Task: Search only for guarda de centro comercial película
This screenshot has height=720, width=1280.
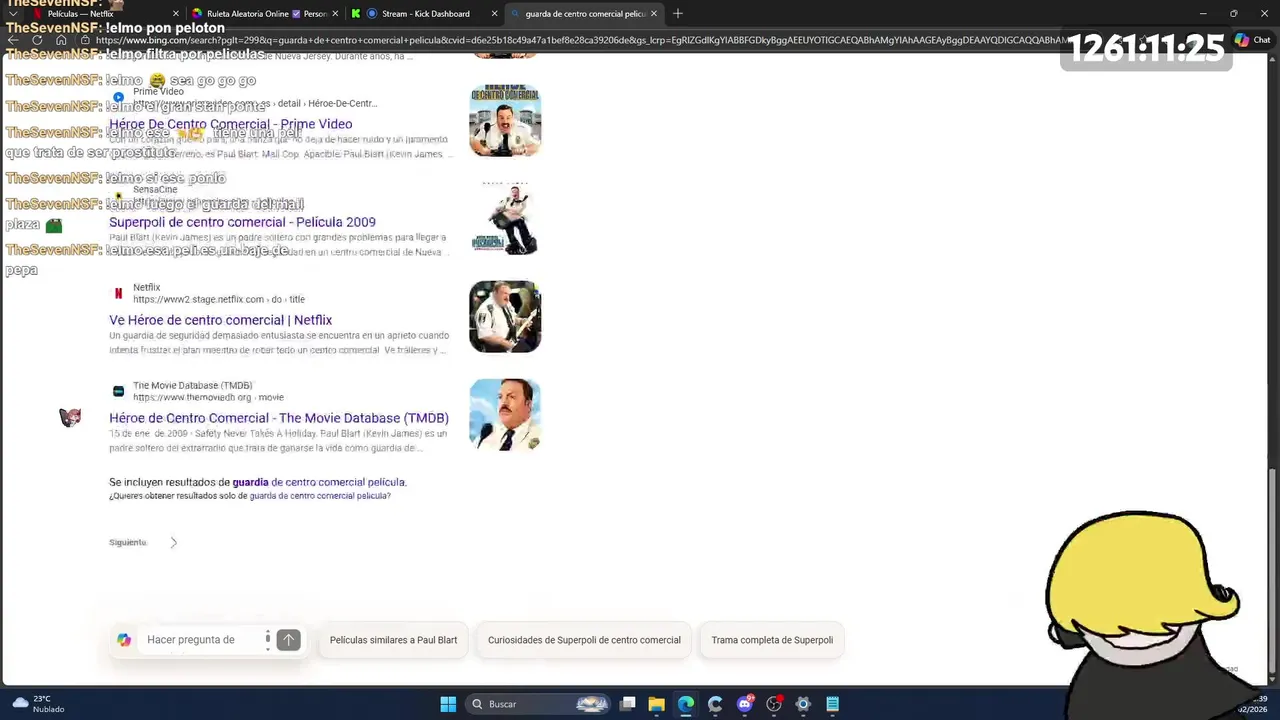Action: (319, 496)
